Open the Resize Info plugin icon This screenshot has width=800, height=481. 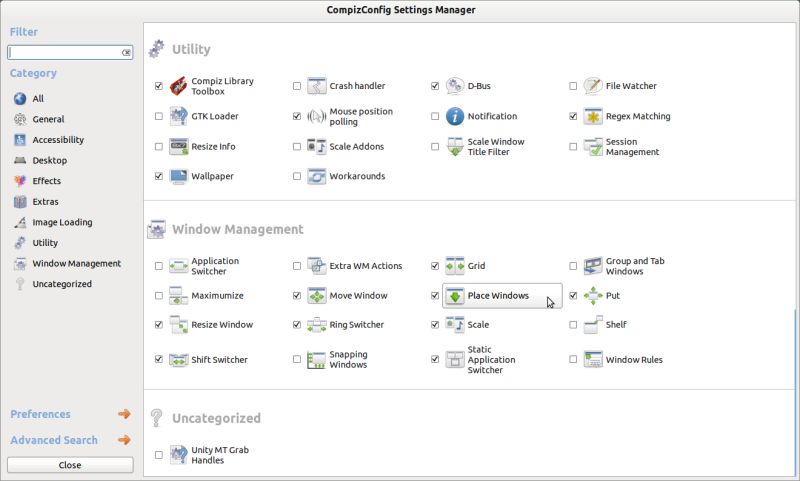pos(179,146)
